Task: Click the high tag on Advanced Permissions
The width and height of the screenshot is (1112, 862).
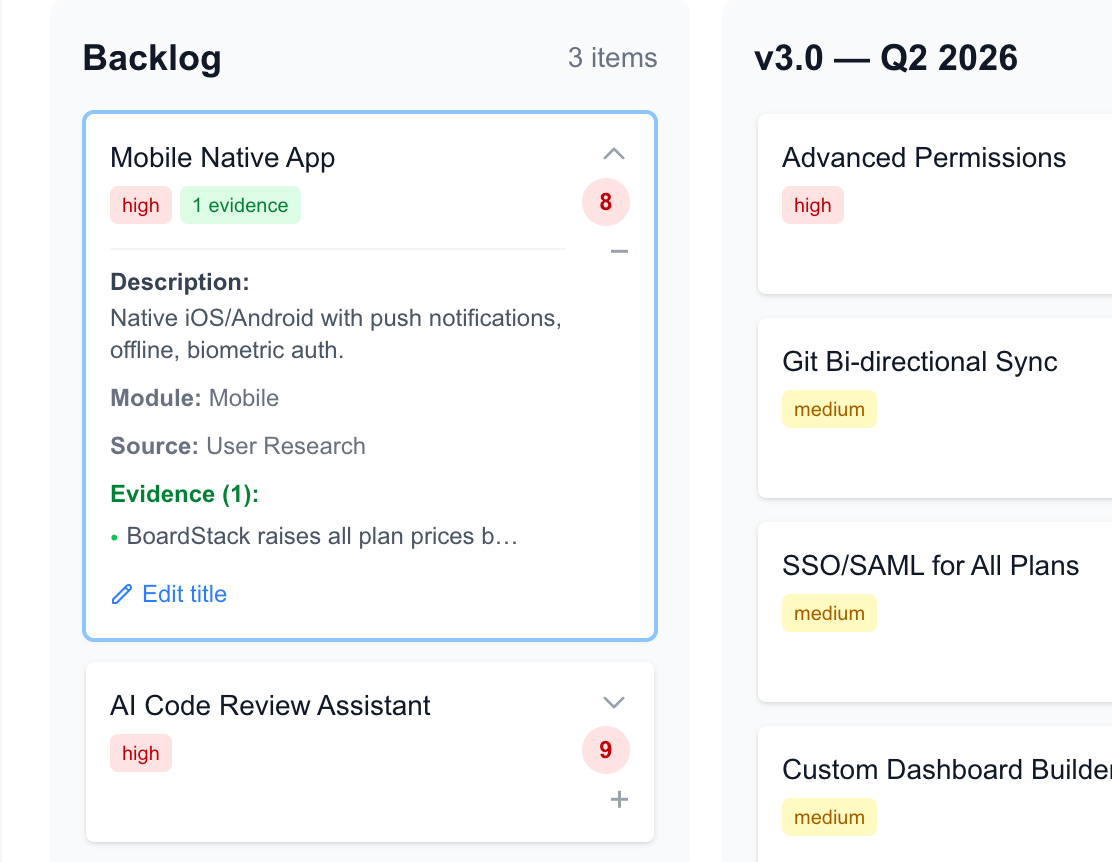Action: click(x=813, y=205)
